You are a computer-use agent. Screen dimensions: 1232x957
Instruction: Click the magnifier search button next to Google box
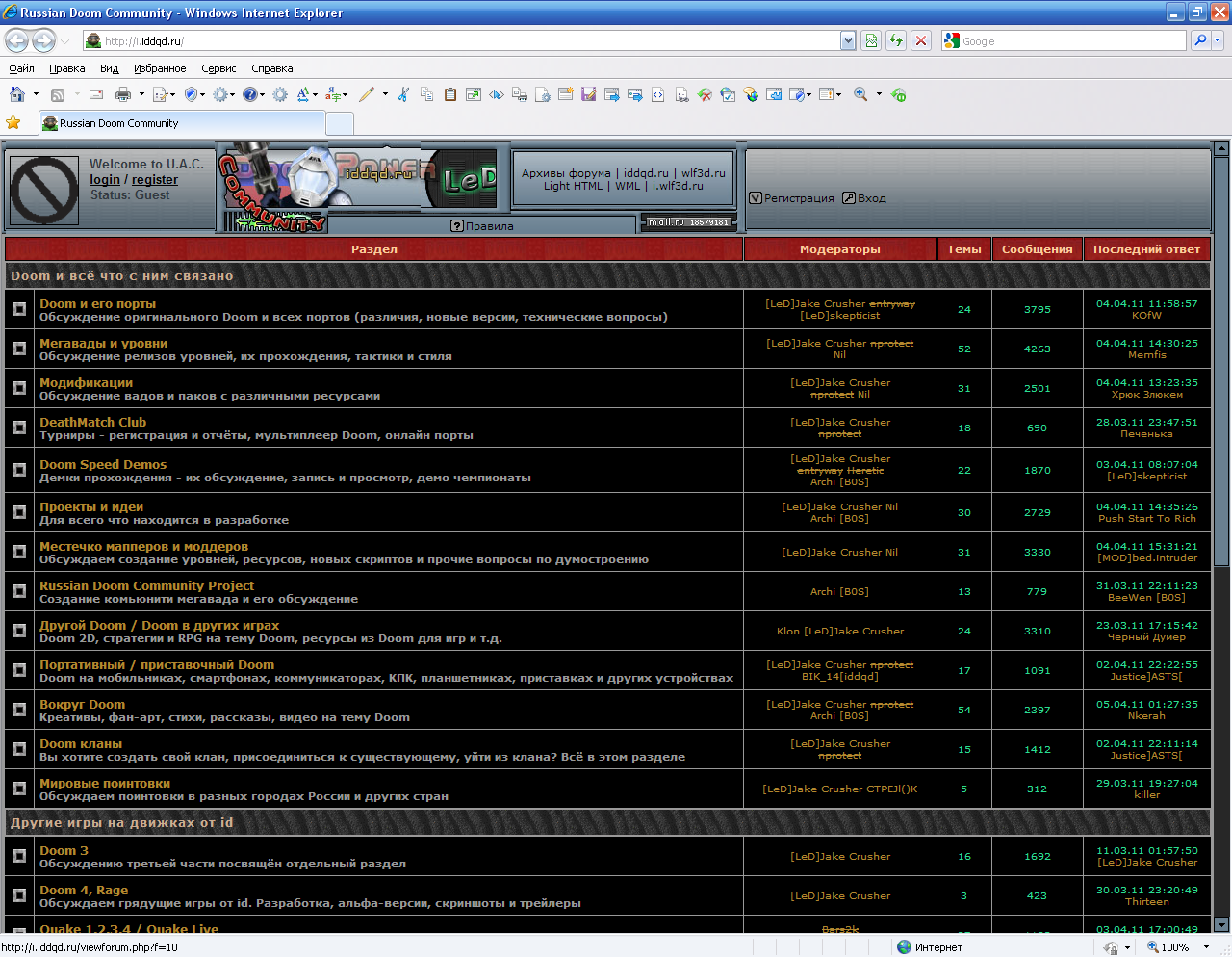point(1199,40)
